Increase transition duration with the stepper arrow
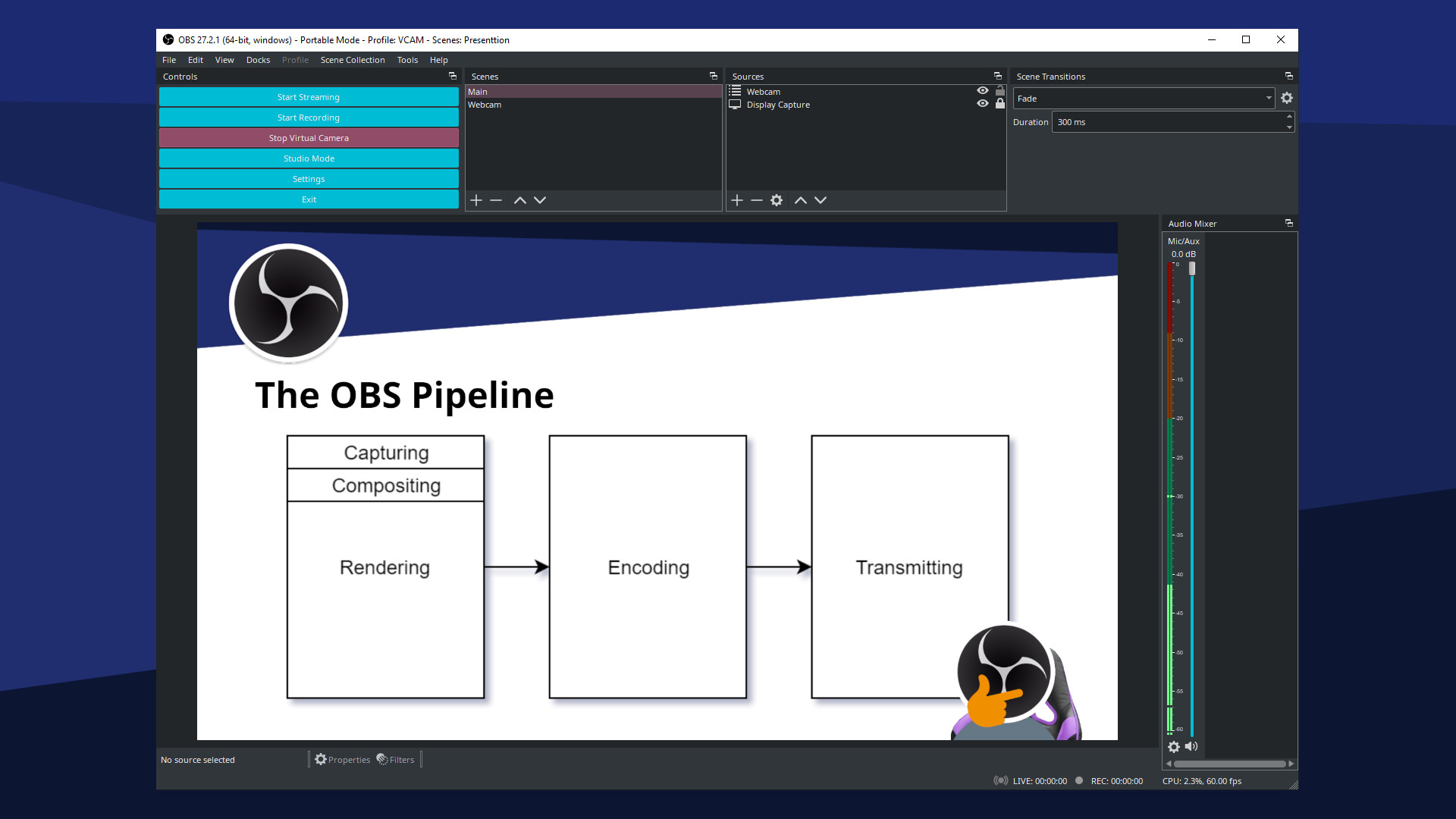This screenshot has height=819, width=1456. tap(1289, 118)
